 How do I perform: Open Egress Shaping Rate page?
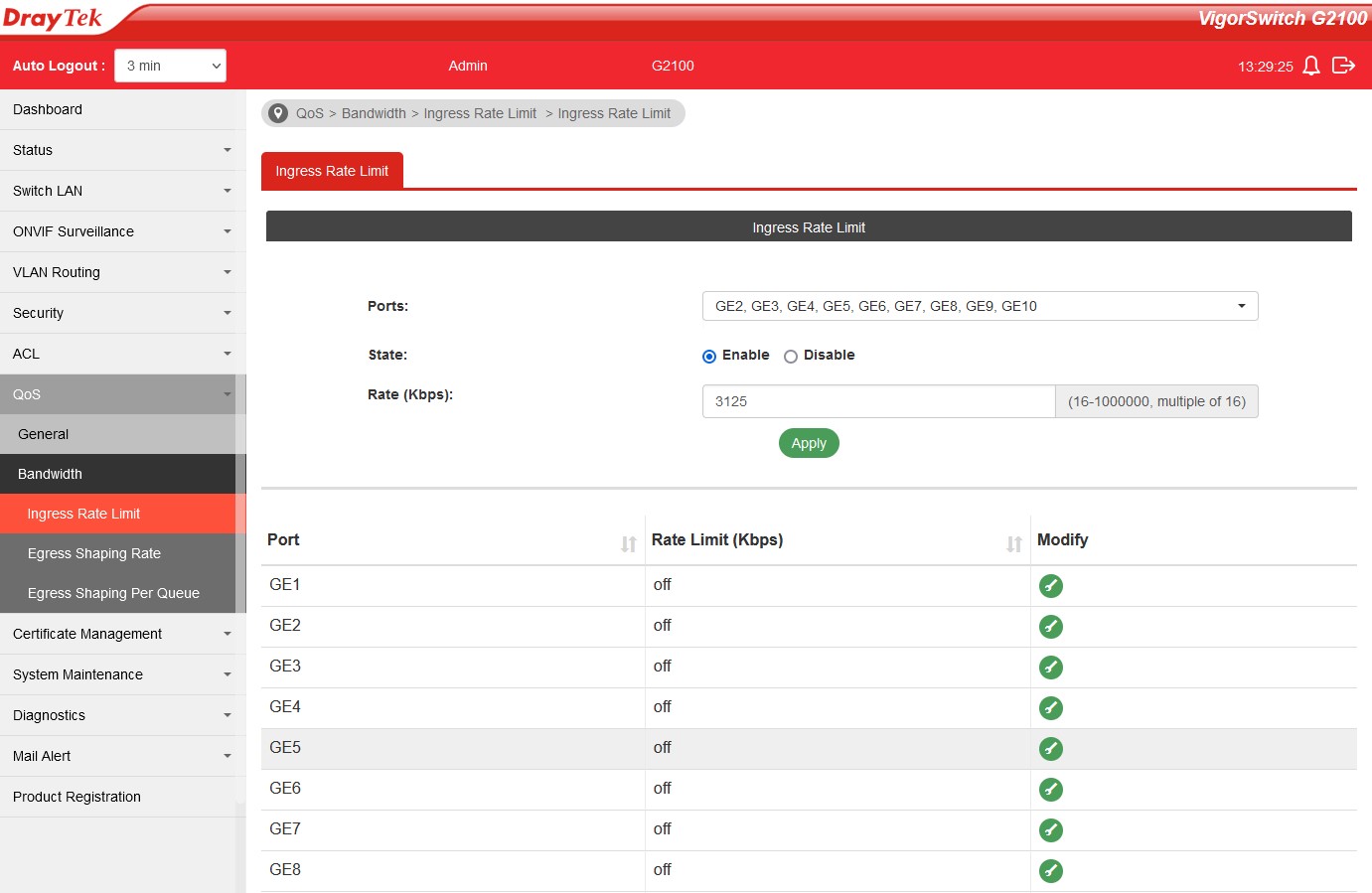[94, 553]
